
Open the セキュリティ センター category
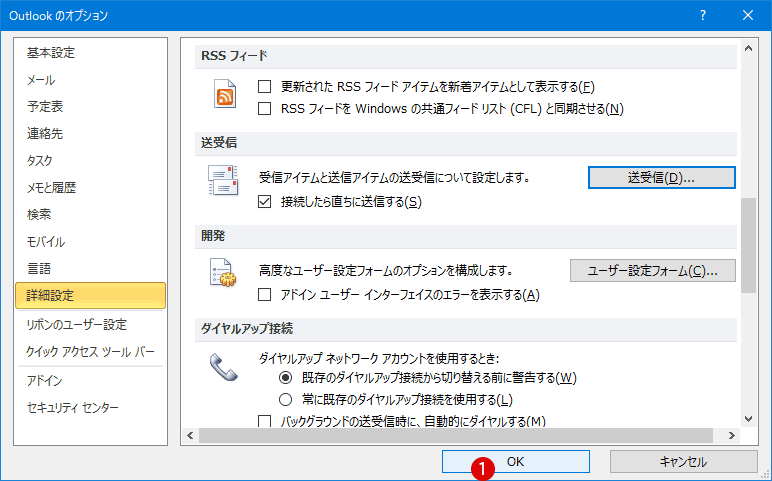click(x=91, y=408)
